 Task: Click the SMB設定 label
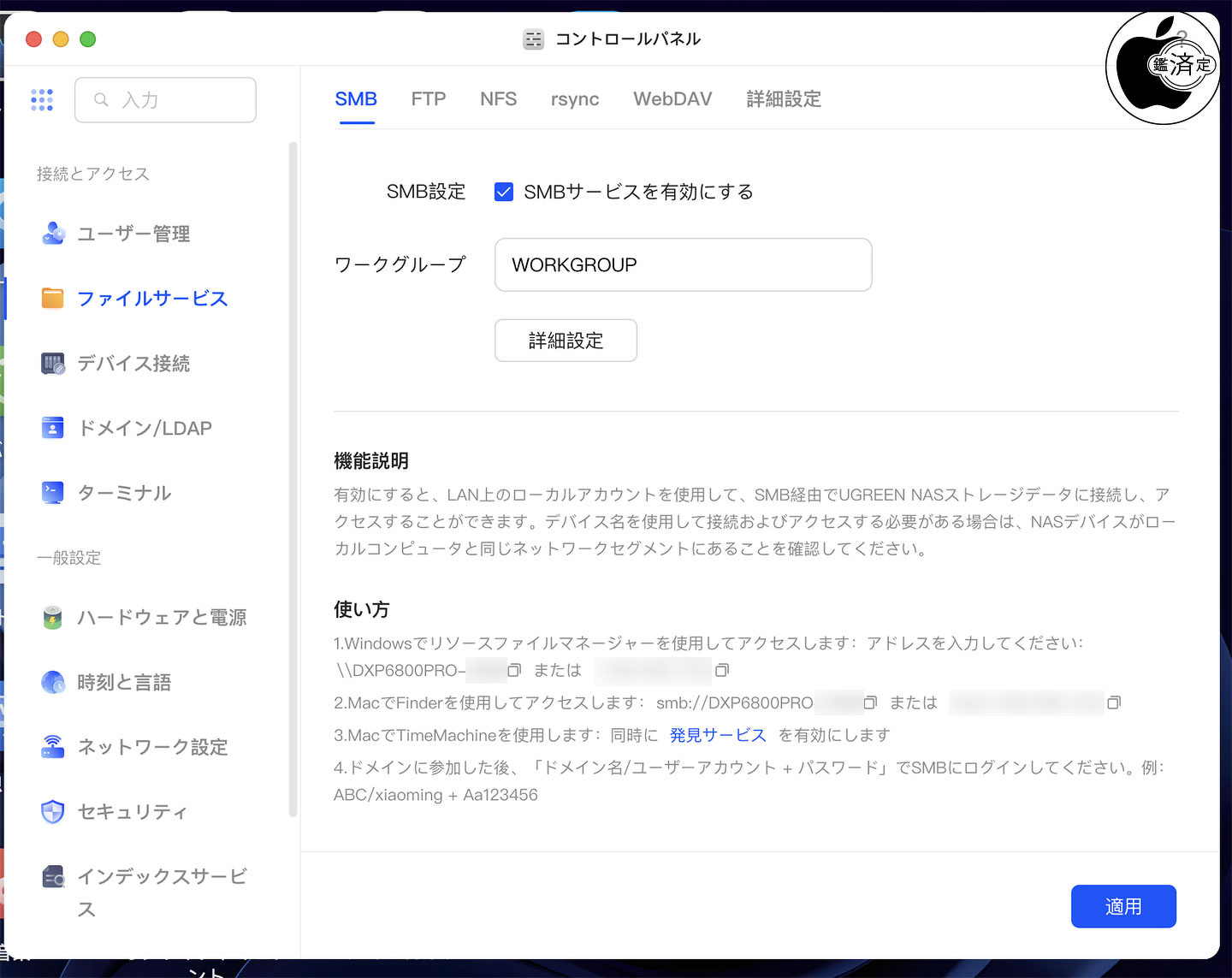[426, 192]
